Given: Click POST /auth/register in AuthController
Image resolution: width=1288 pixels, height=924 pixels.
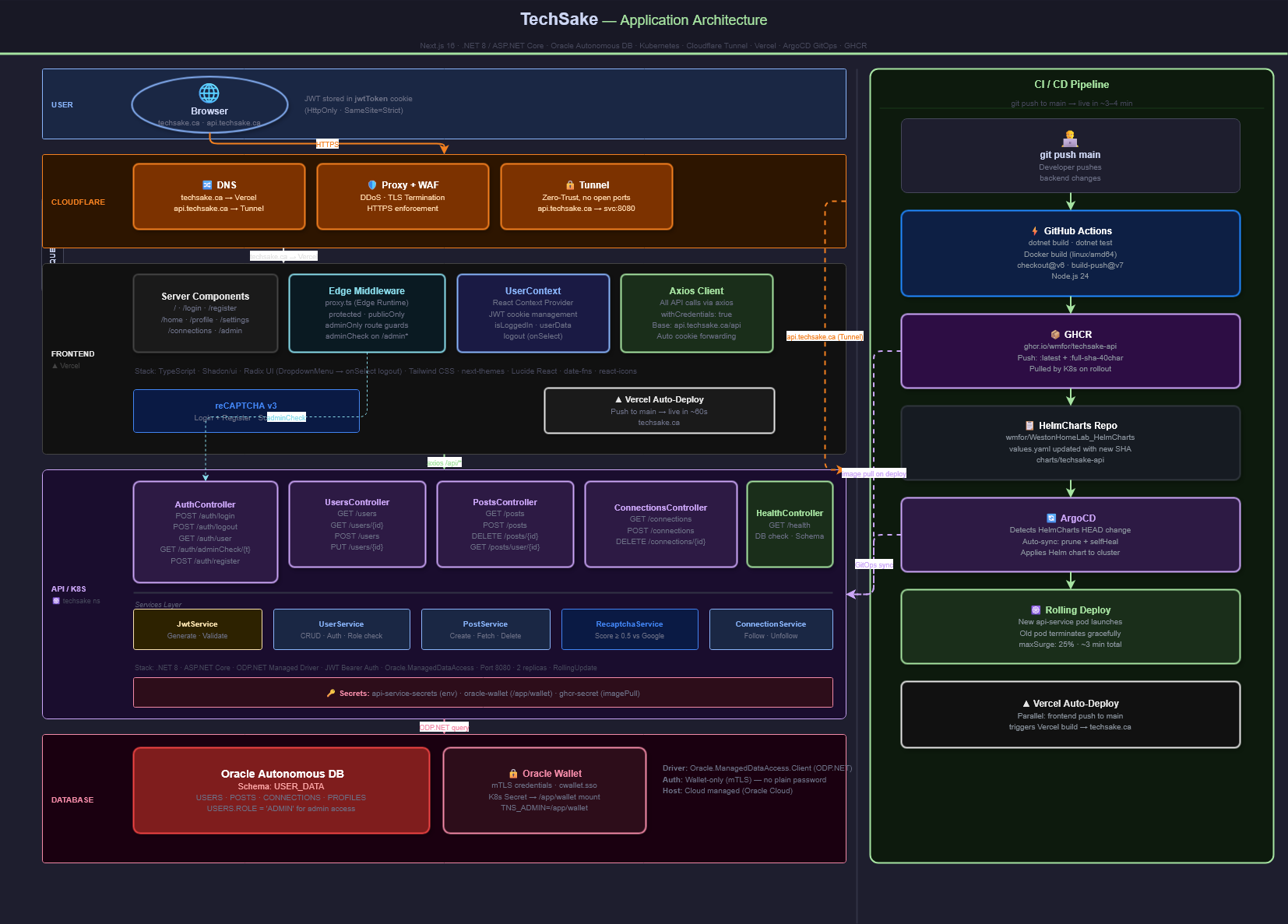Looking at the screenshot, I should point(206,561).
